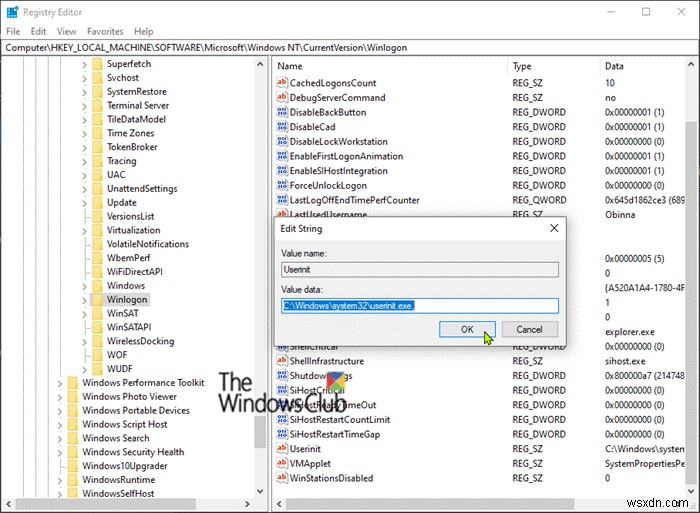This screenshot has height=513, width=700.
Task: Click the ForceUnlockLogon DWORD icon
Action: click(282, 185)
